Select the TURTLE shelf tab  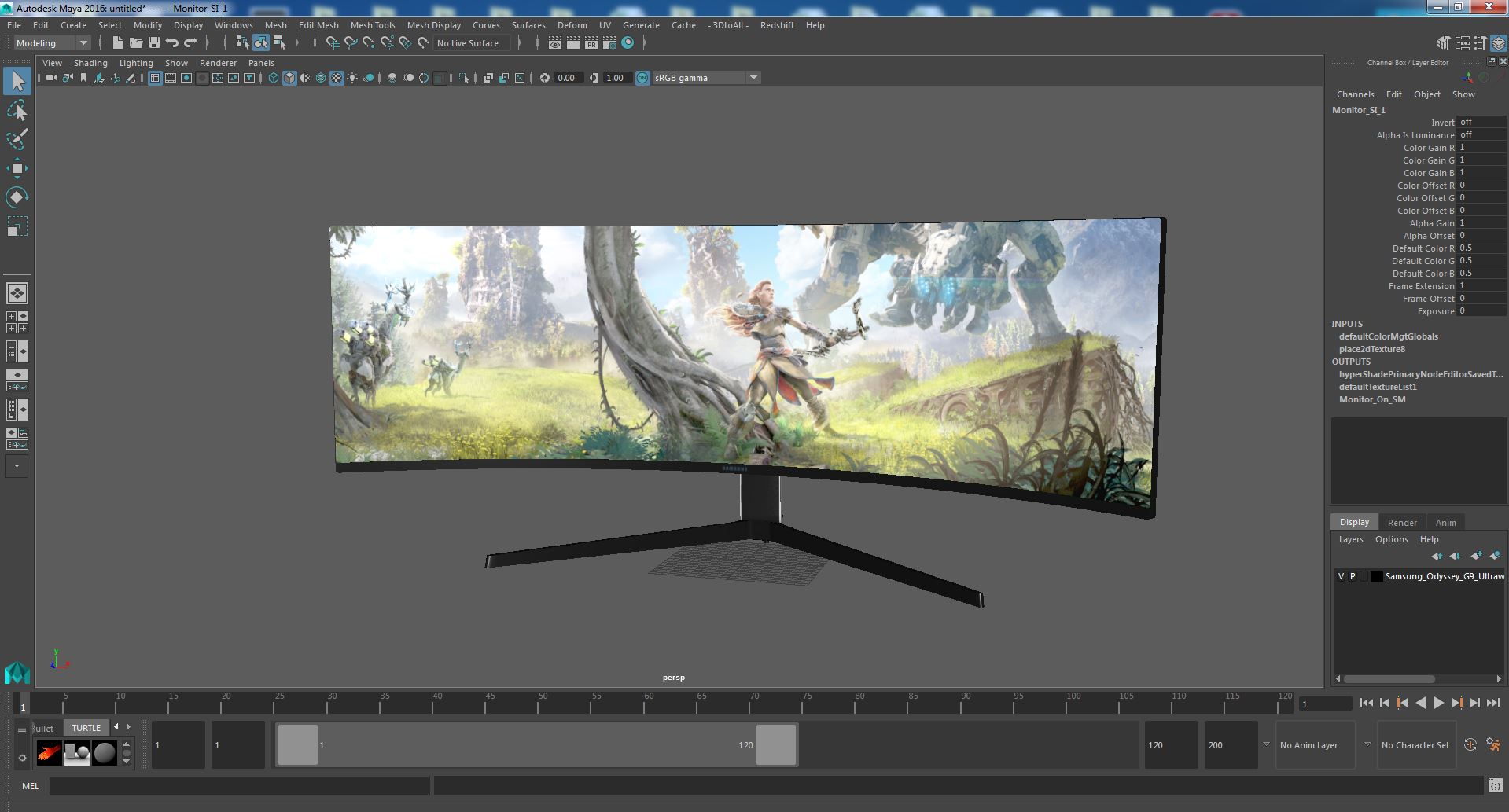86,728
